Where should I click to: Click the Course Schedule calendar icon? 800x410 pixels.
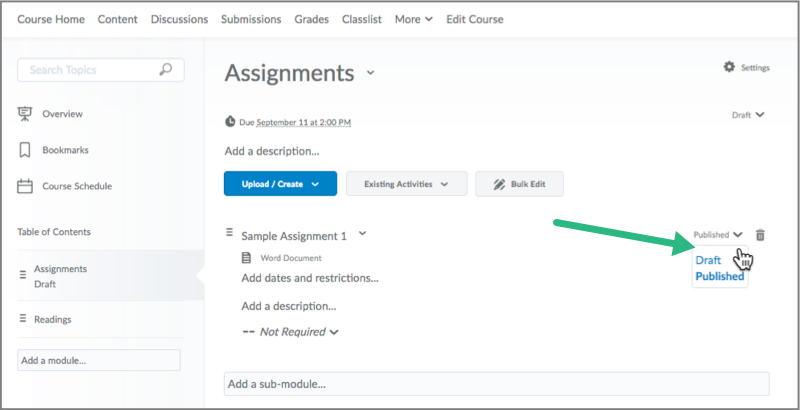24,186
